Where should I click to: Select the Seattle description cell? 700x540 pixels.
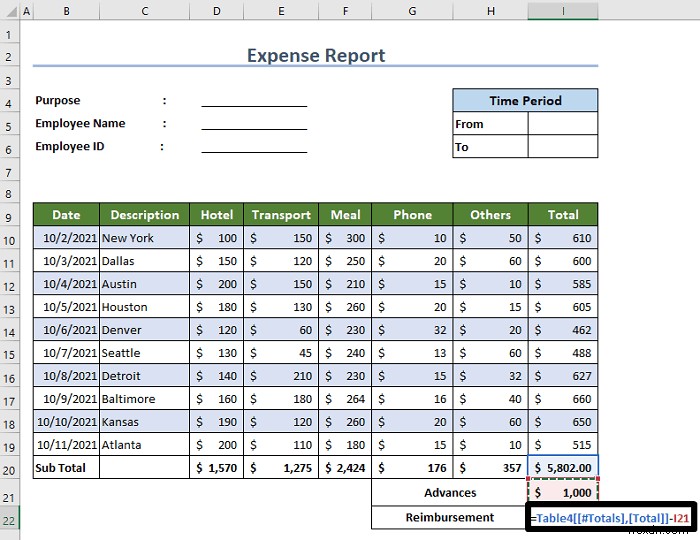pos(145,353)
